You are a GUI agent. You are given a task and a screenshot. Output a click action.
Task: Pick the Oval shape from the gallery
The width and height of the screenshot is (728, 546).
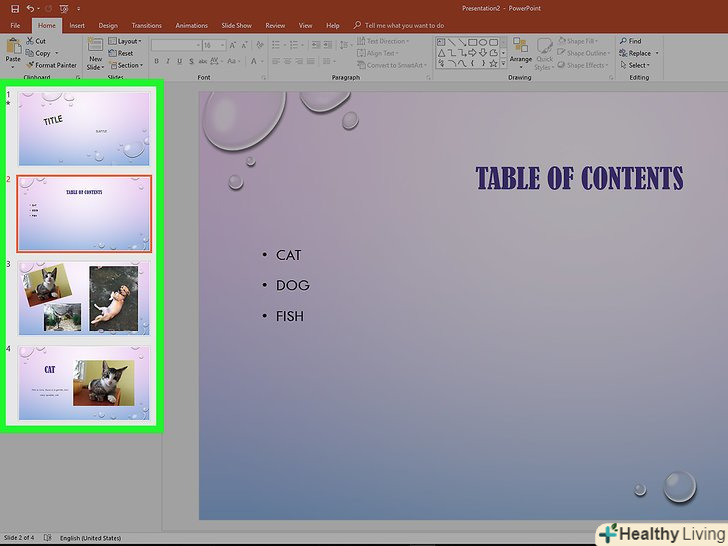[483, 42]
